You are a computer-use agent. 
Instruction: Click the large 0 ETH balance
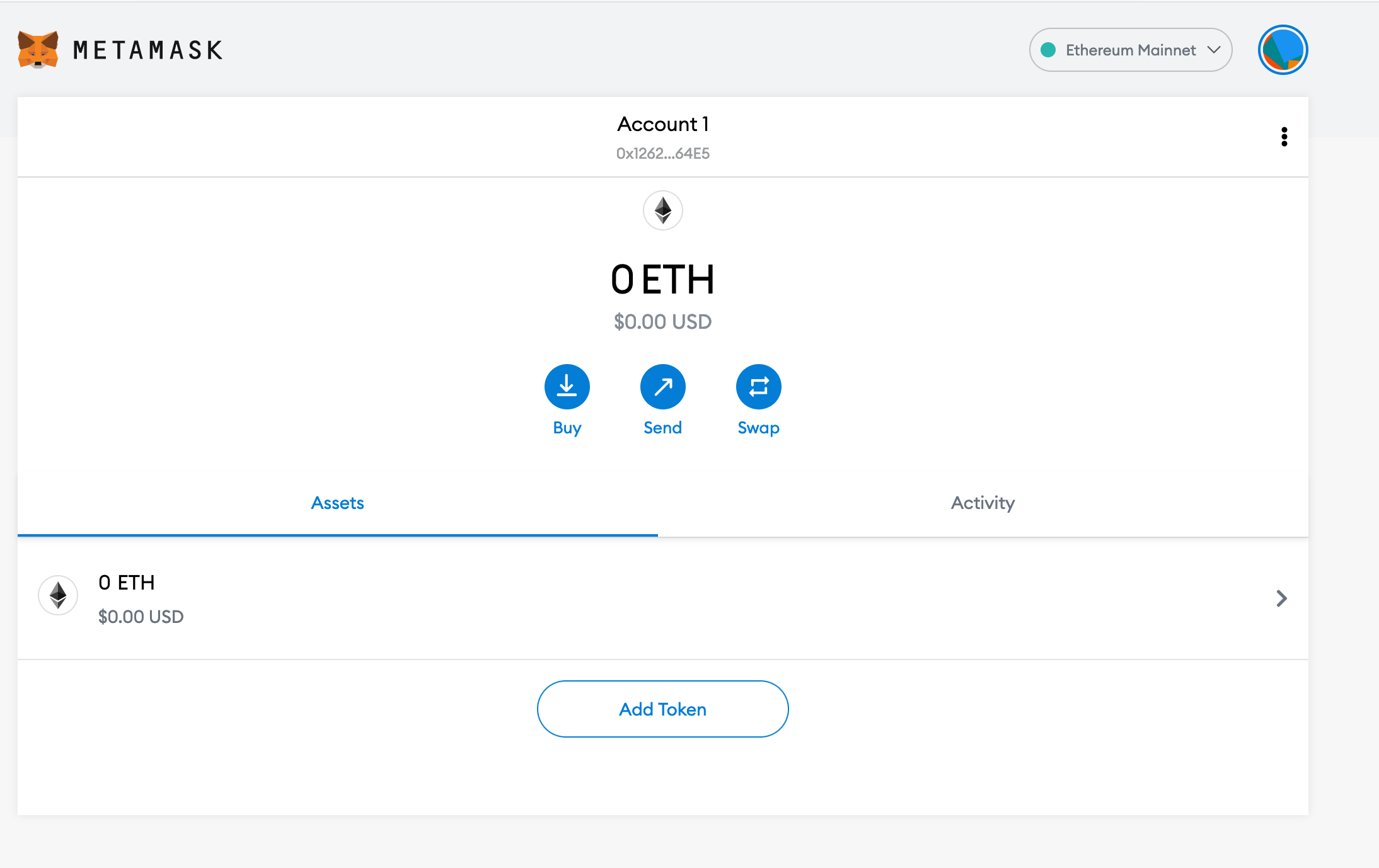[663, 280]
